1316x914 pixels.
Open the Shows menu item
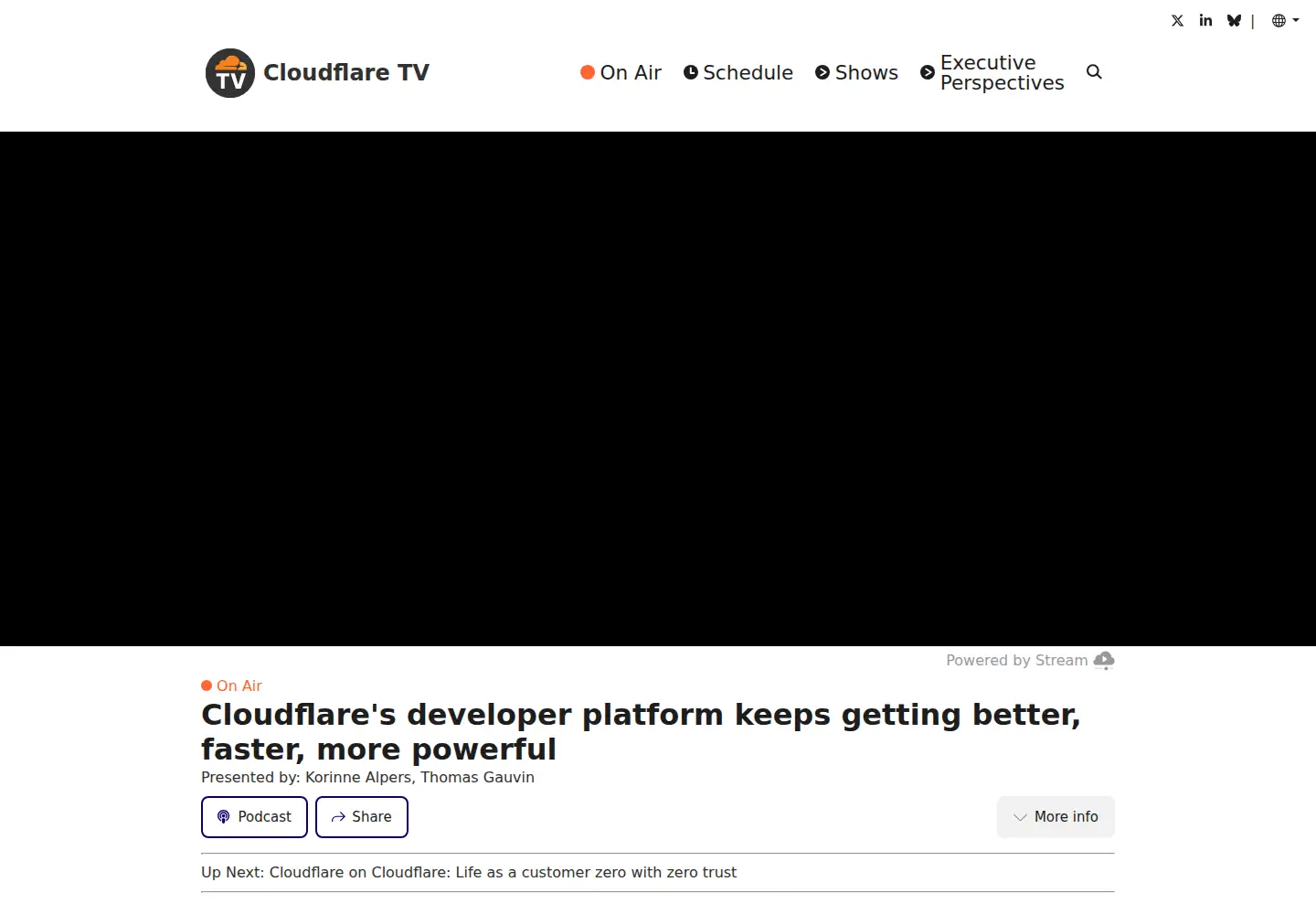click(x=856, y=72)
